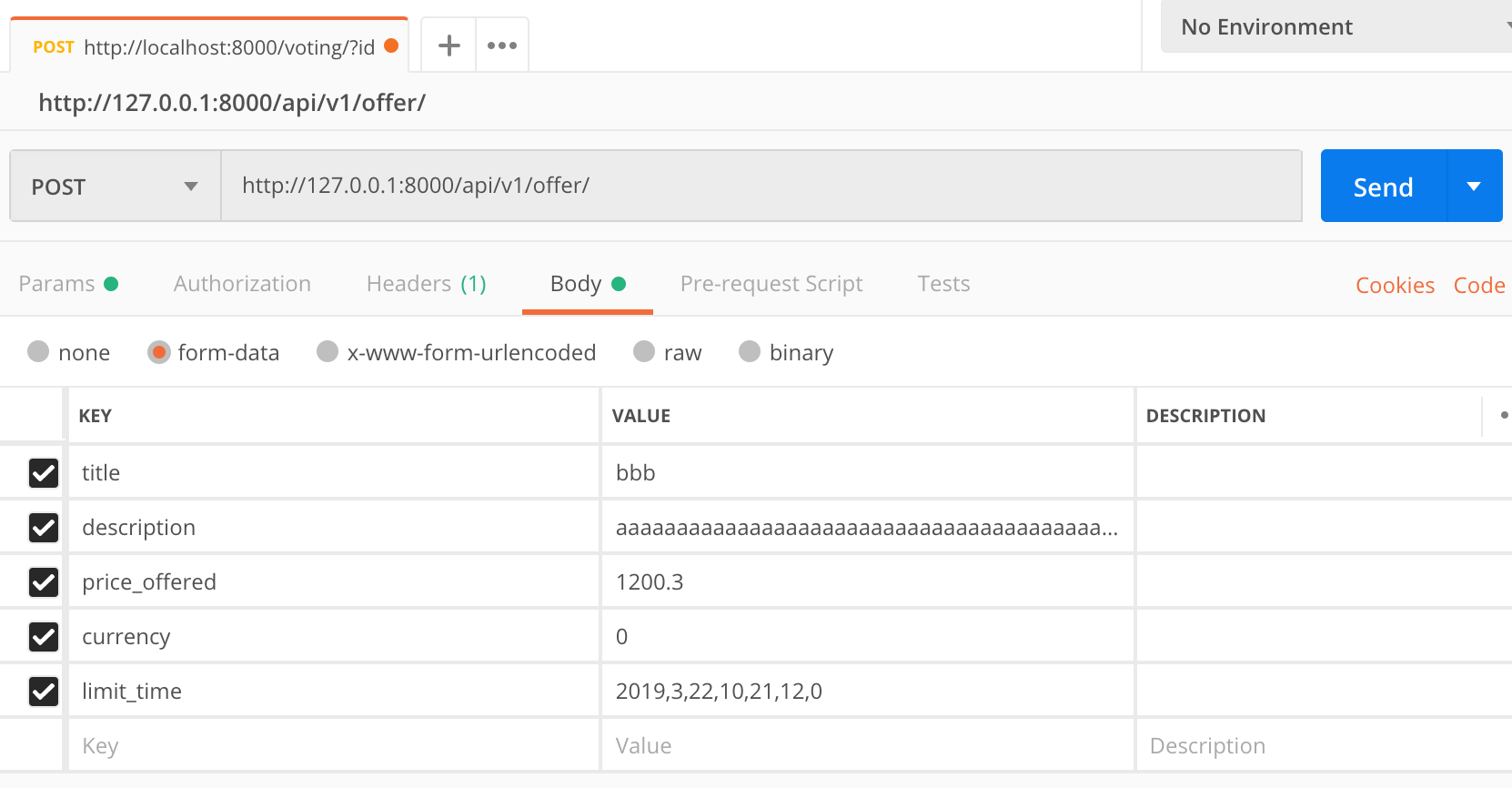Click the request name http://127.0.0.1:8000/api/v1/offer/ title
Image resolution: width=1512 pixels, height=788 pixels.
[232, 102]
